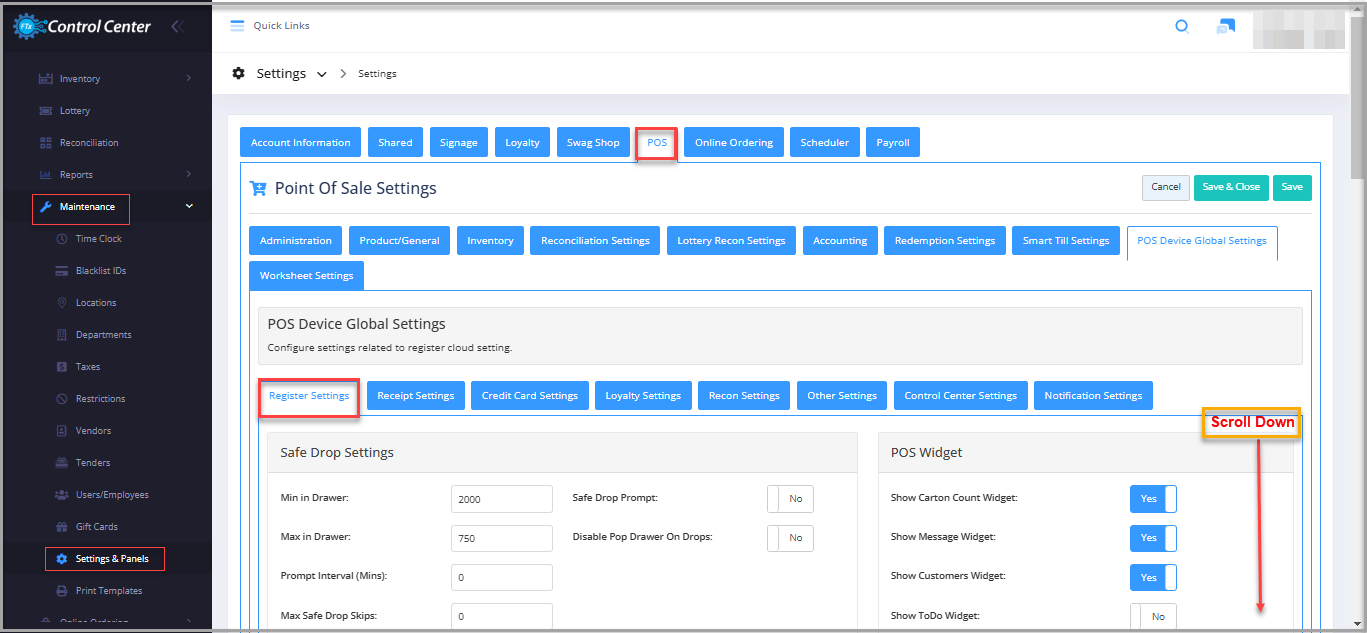The image size is (1367, 633).
Task: Open the Lottery sidebar item
Action: pos(75,111)
